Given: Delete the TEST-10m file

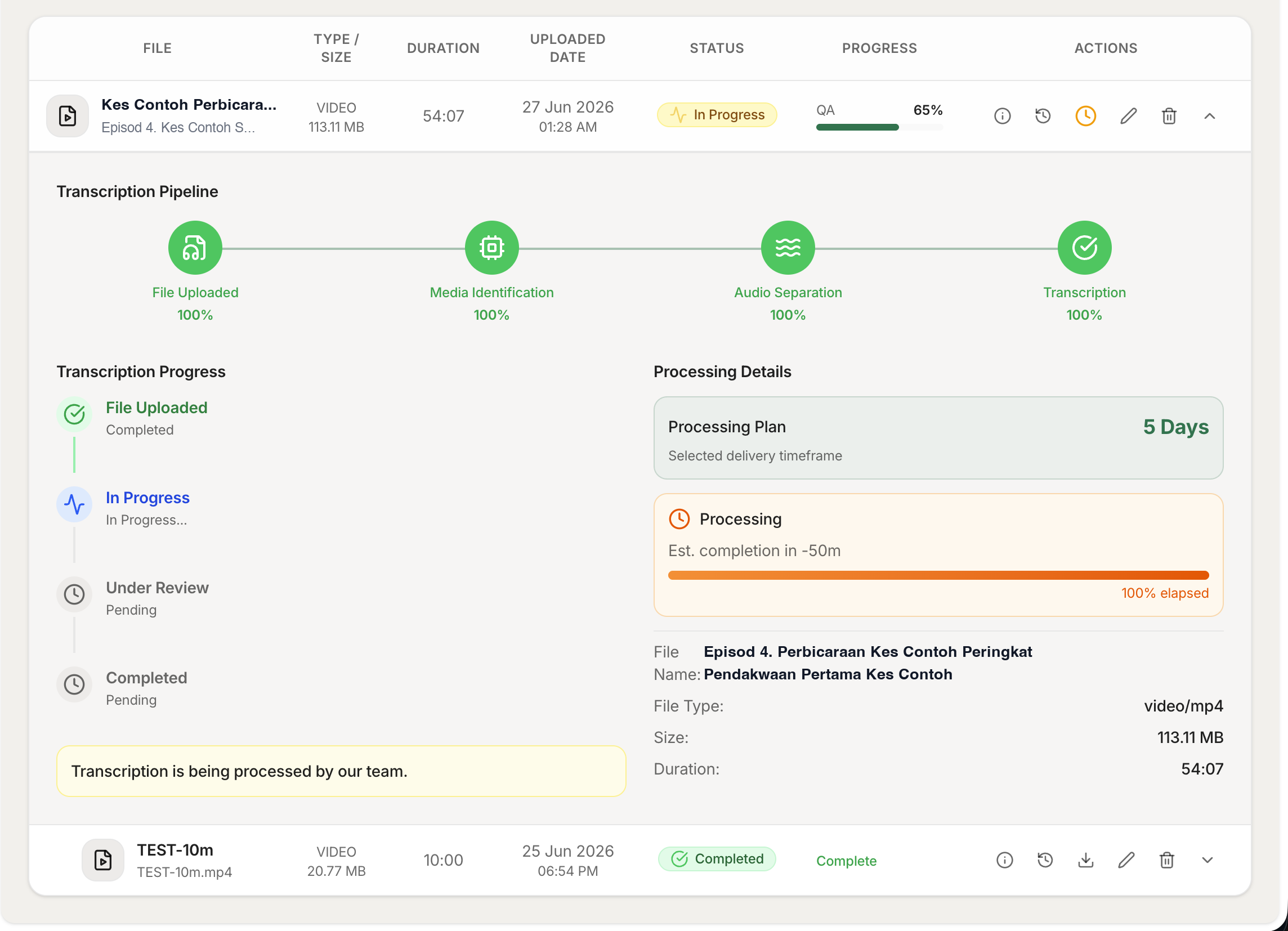Looking at the screenshot, I should coord(1166,860).
